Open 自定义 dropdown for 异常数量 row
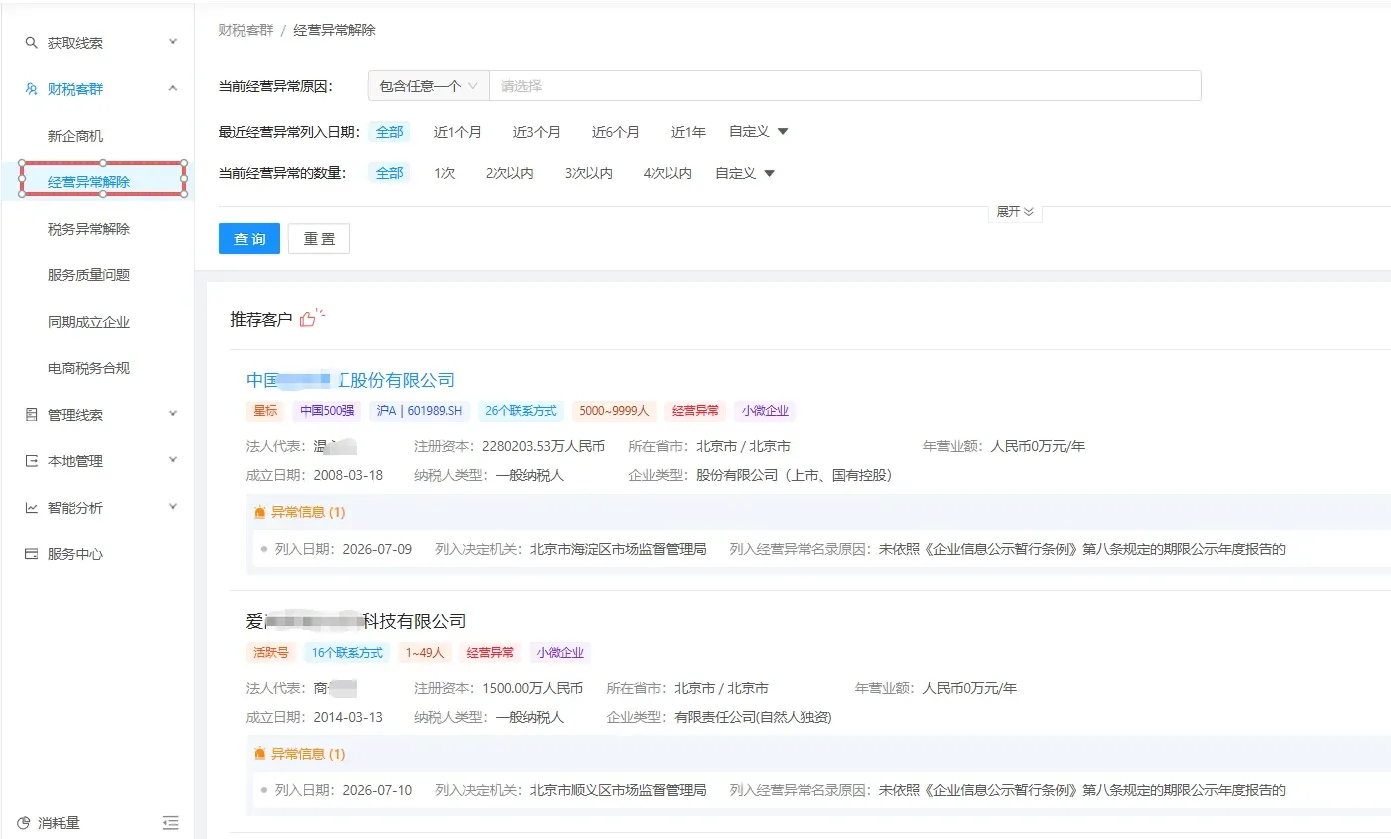This screenshot has height=839, width=1391. point(745,173)
